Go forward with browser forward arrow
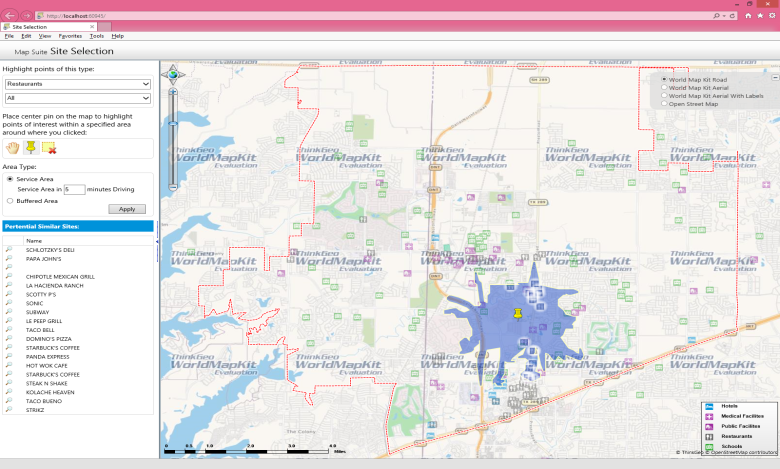 pos(26,16)
